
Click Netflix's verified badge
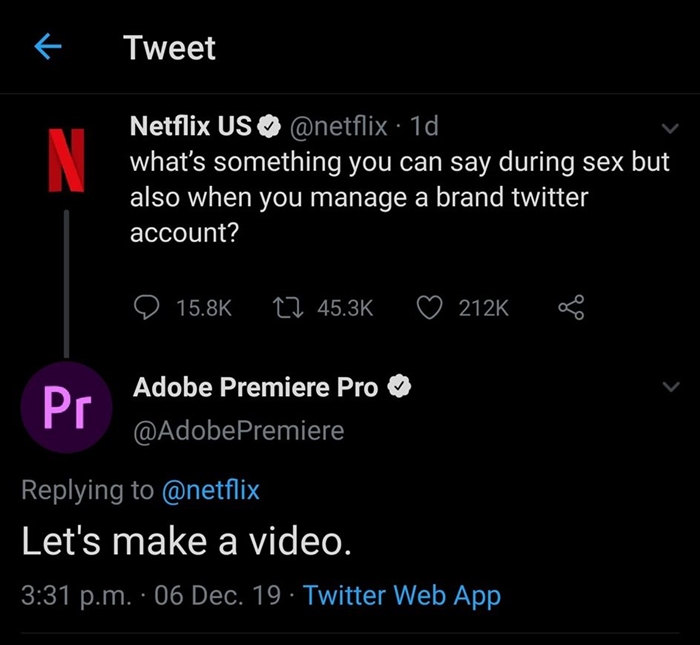269,127
